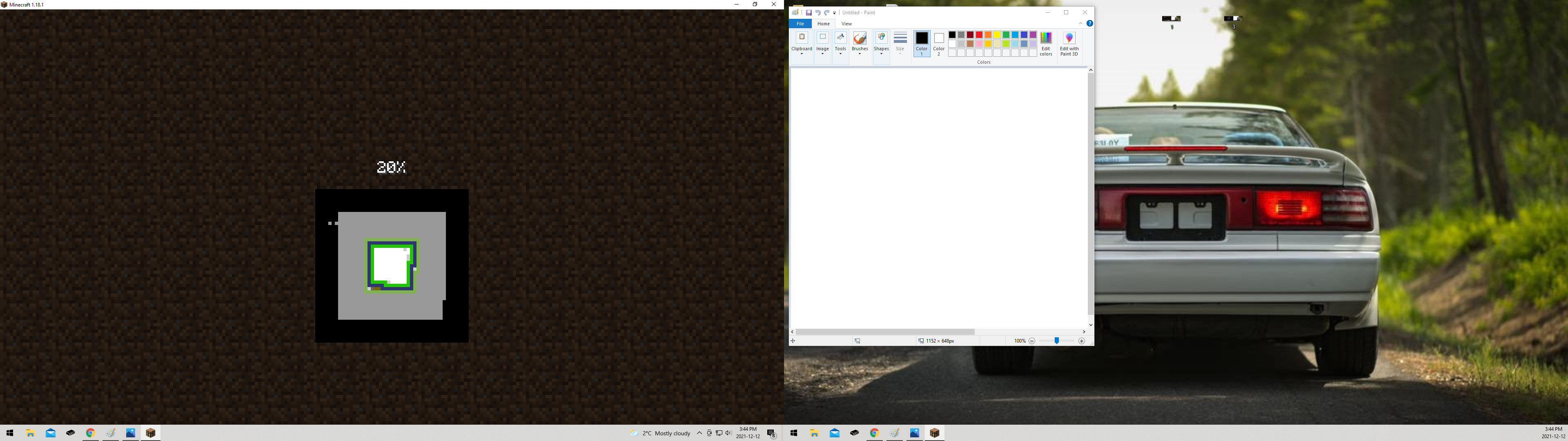Click the Redo arrow in quick access toolbar

826,13
